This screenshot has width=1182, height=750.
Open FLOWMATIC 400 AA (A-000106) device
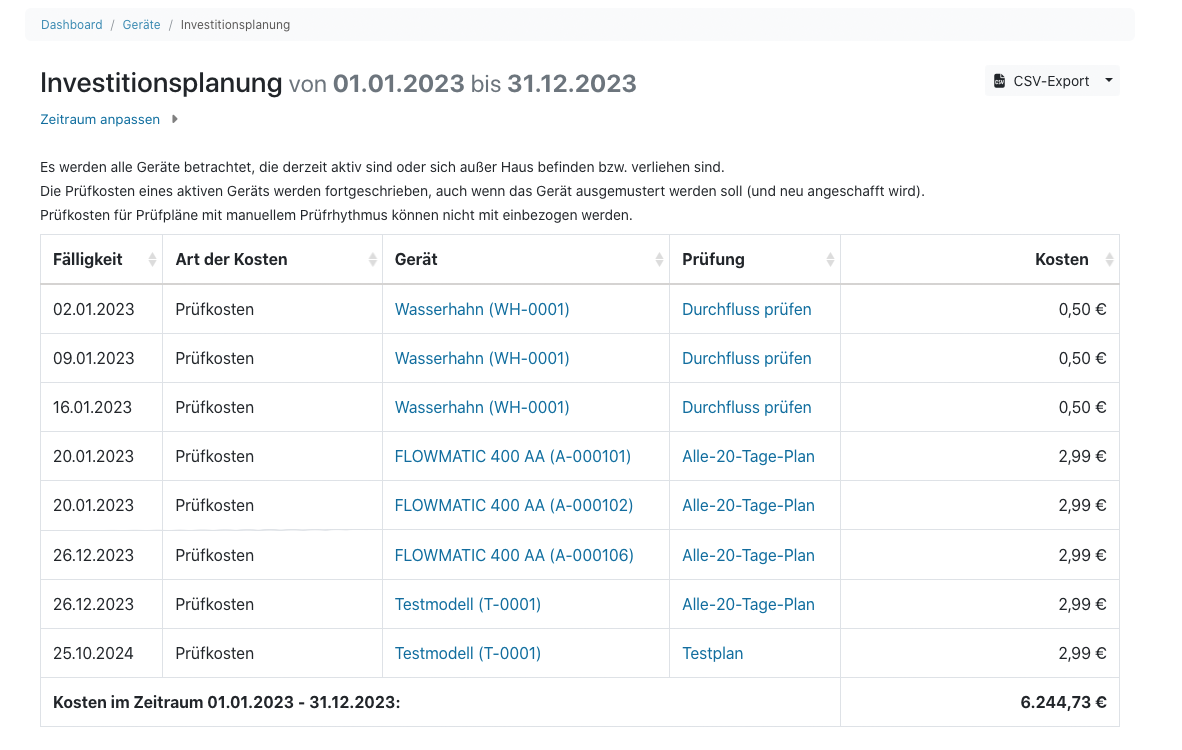[514, 555]
